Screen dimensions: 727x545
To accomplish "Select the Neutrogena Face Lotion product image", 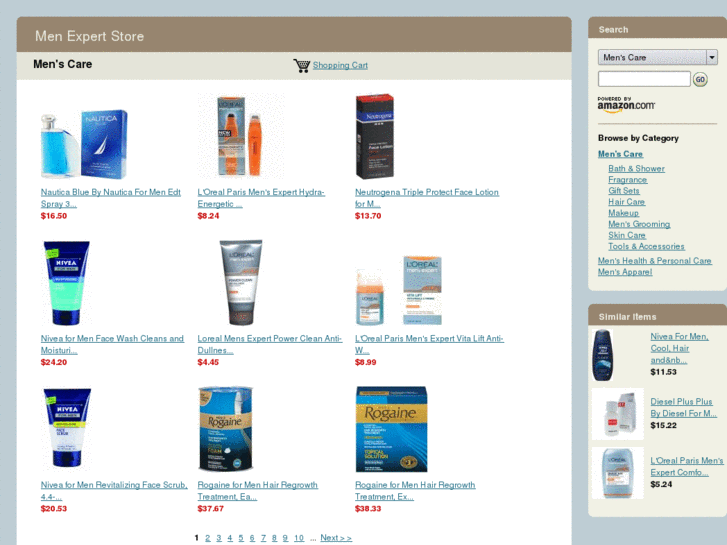I will [375, 136].
